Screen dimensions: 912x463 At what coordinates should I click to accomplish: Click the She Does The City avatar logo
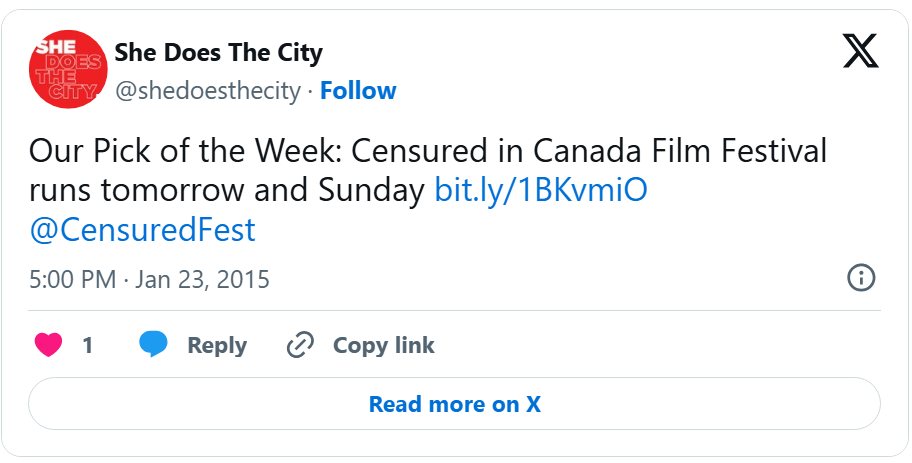(x=69, y=69)
